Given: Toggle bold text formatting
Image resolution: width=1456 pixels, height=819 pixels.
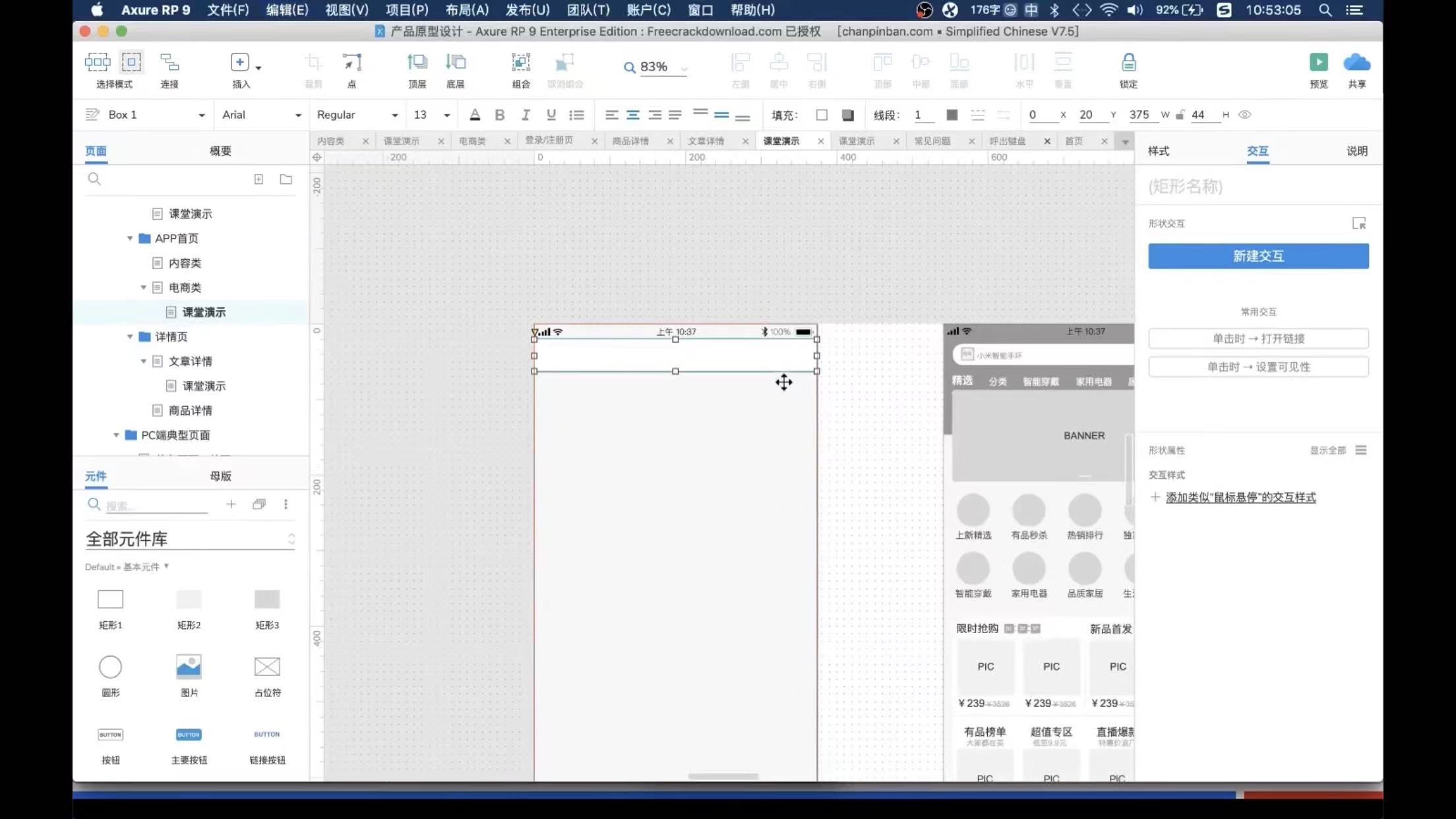Looking at the screenshot, I should pos(499,115).
